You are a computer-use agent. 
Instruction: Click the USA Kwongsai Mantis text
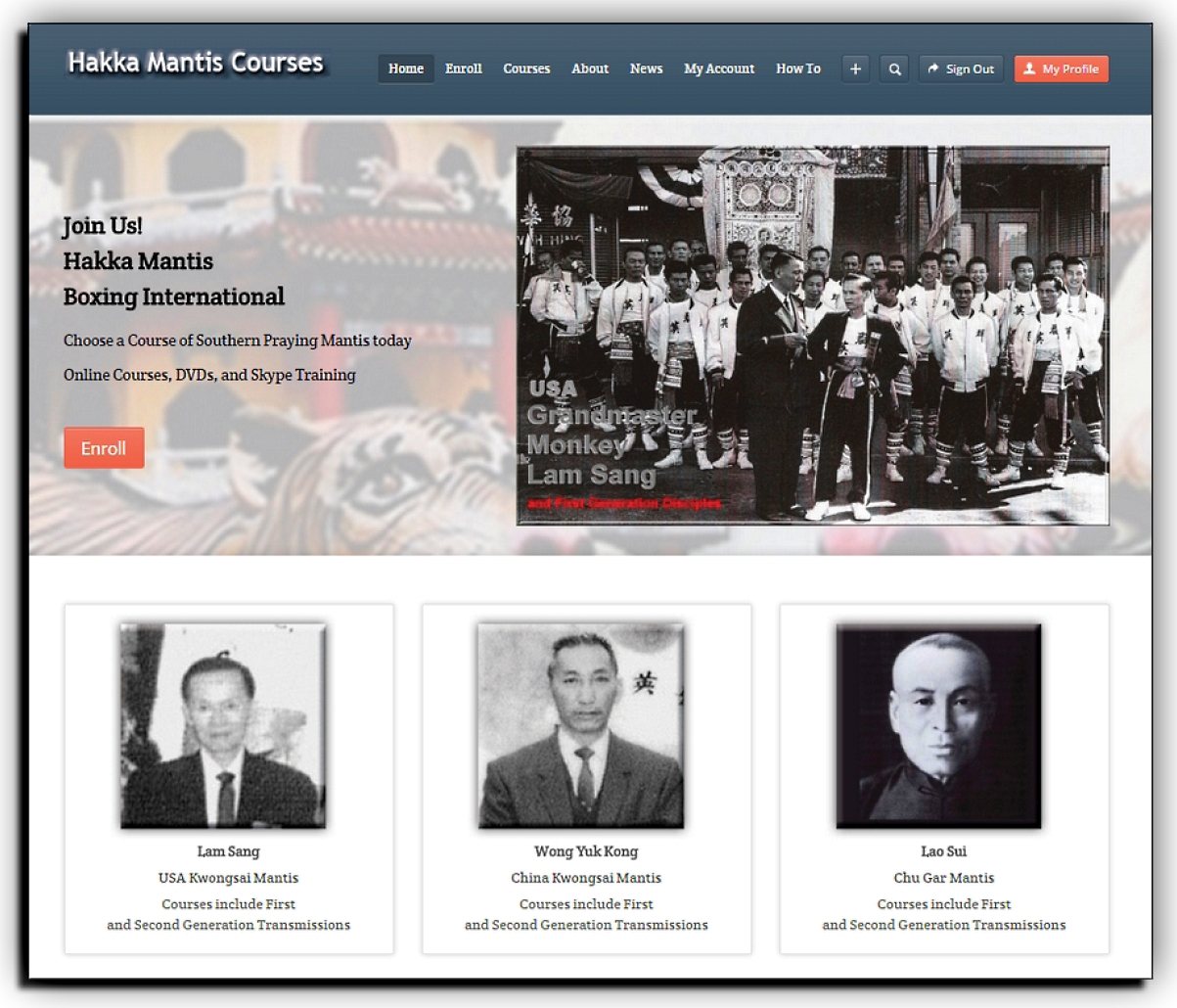click(229, 878)
